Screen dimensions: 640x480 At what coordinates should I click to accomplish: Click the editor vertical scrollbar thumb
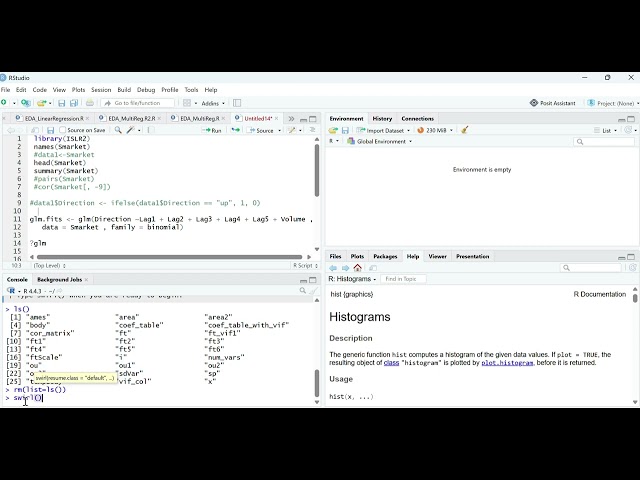coord(317,170)
